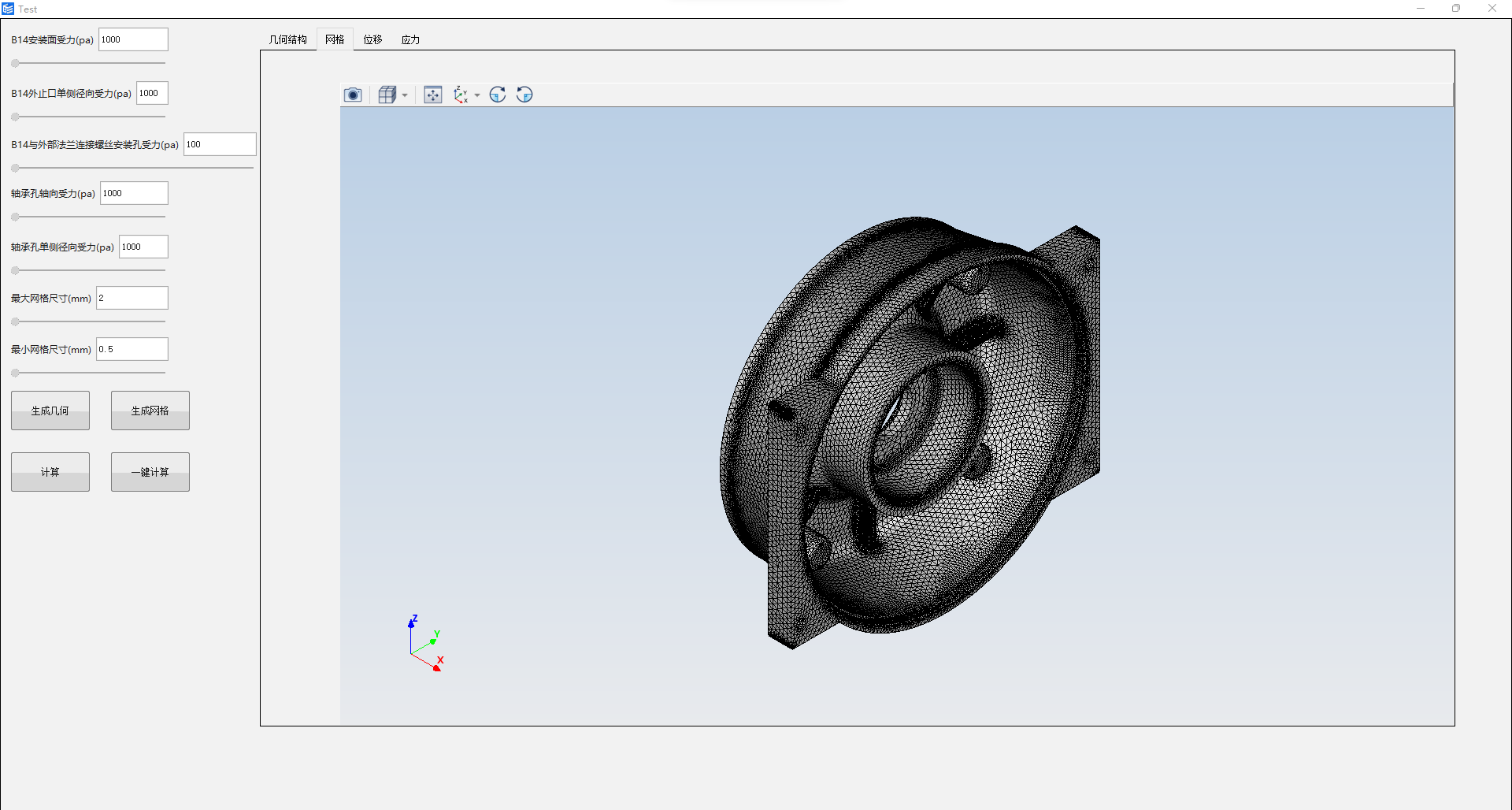Minimize the Test window
Screen dimensions: 1512x810
click(x=1421, y=9)
